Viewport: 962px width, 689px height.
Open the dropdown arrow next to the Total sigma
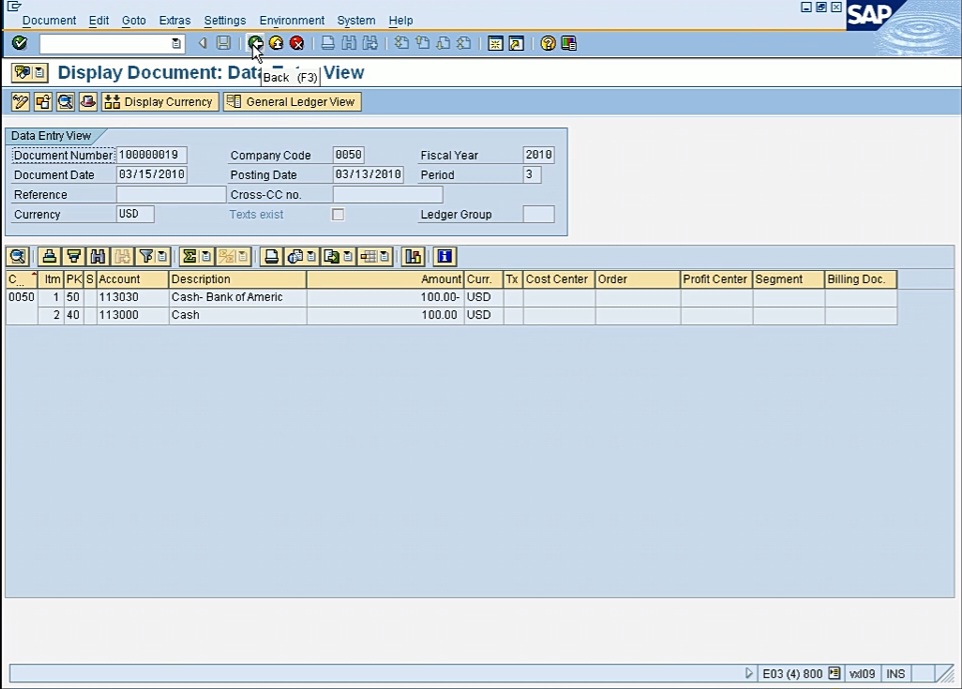206,256
